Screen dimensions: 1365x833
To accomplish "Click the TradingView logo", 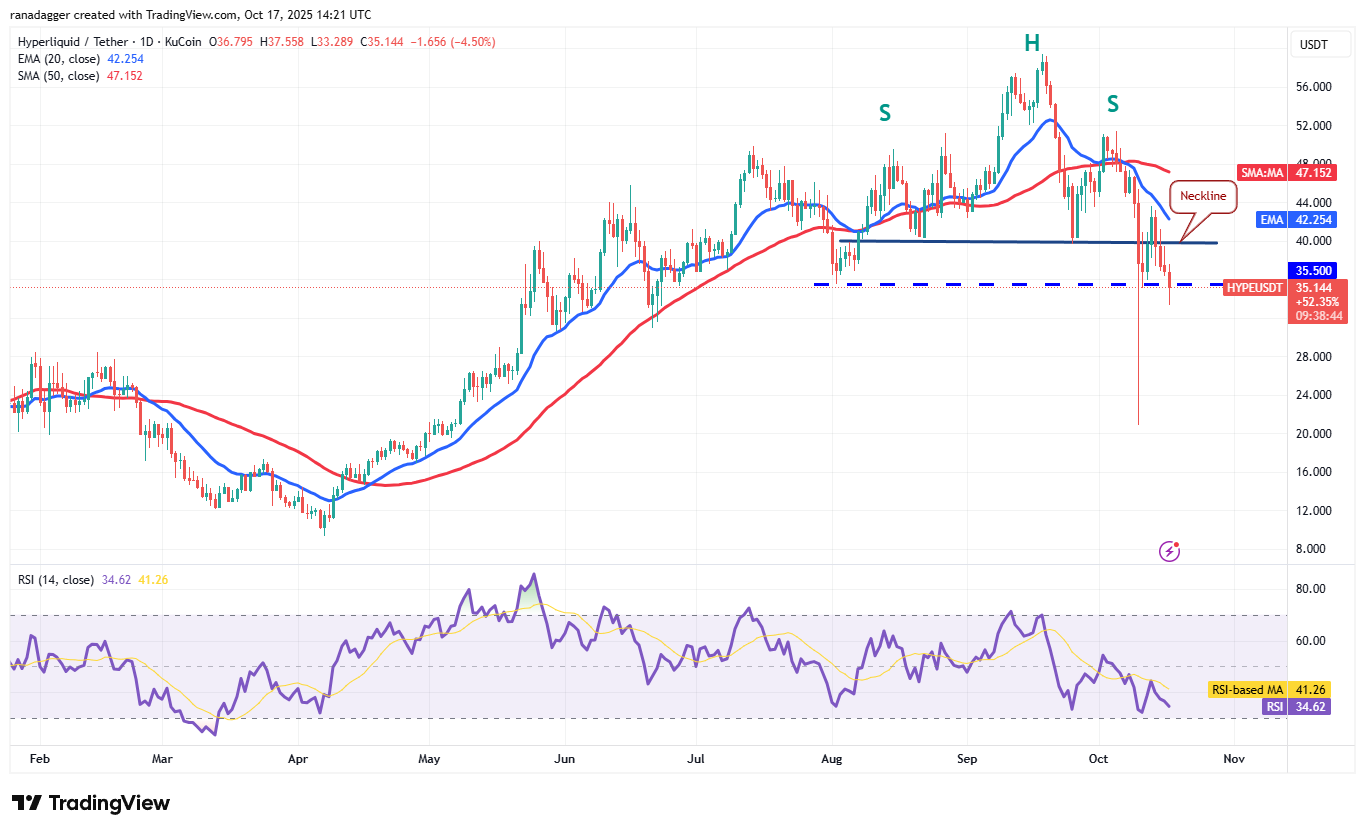I will (x=88, y=802).
